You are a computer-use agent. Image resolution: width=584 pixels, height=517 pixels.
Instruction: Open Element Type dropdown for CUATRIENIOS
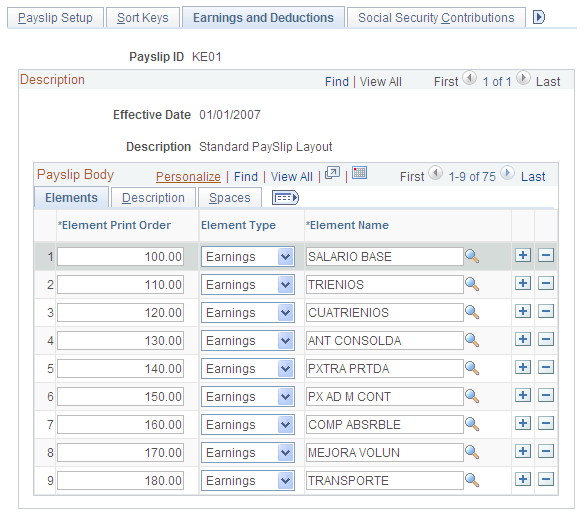[248, 313]
